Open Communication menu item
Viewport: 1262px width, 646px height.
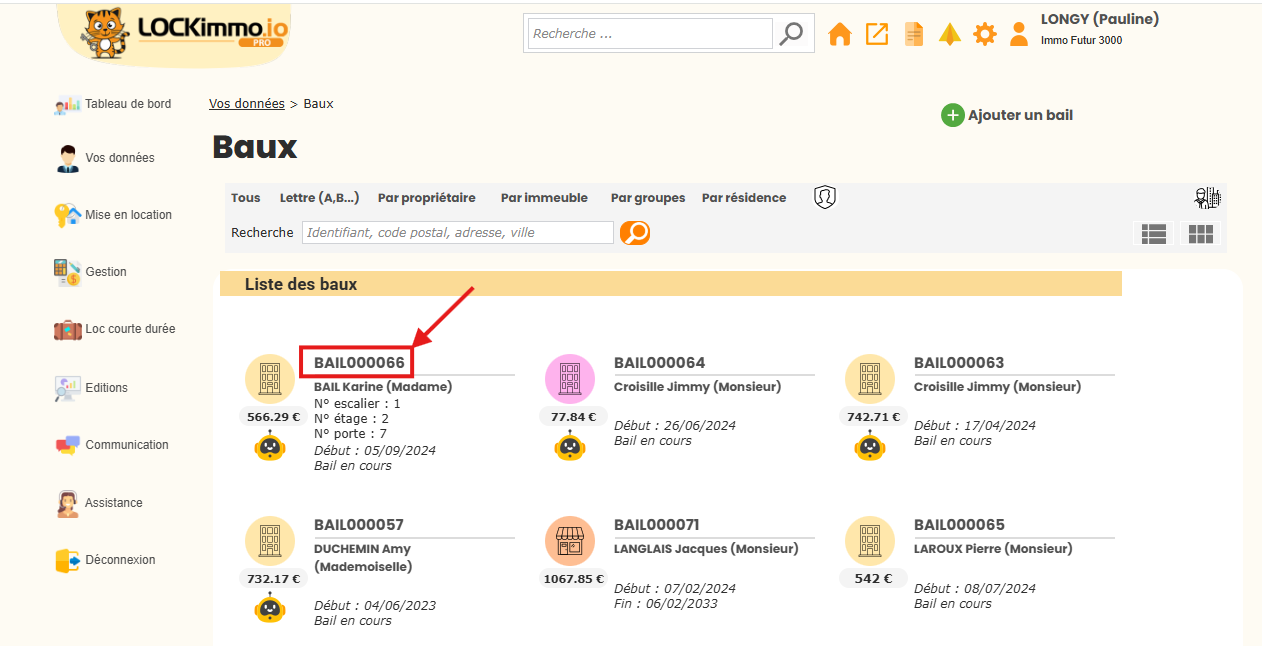click(x=127, y=445)
